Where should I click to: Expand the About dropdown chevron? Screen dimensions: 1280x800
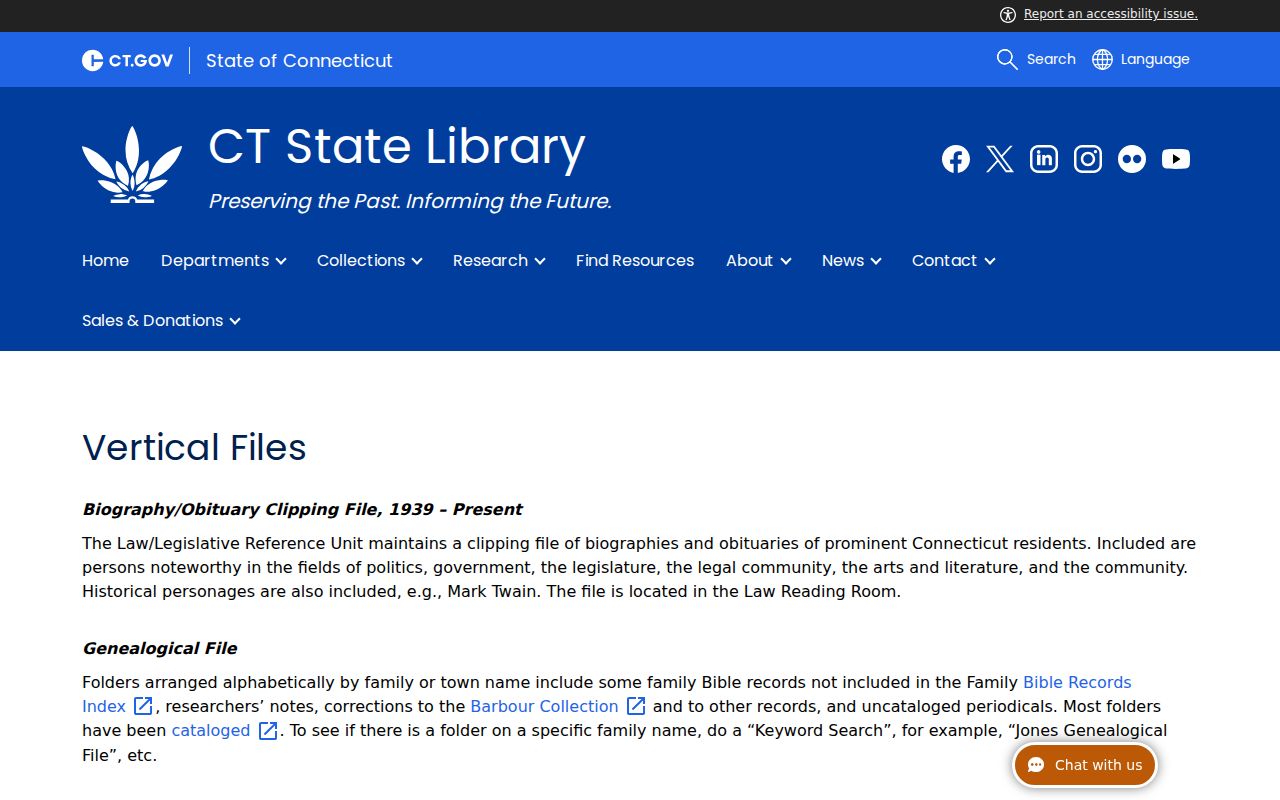coord(786,261)
